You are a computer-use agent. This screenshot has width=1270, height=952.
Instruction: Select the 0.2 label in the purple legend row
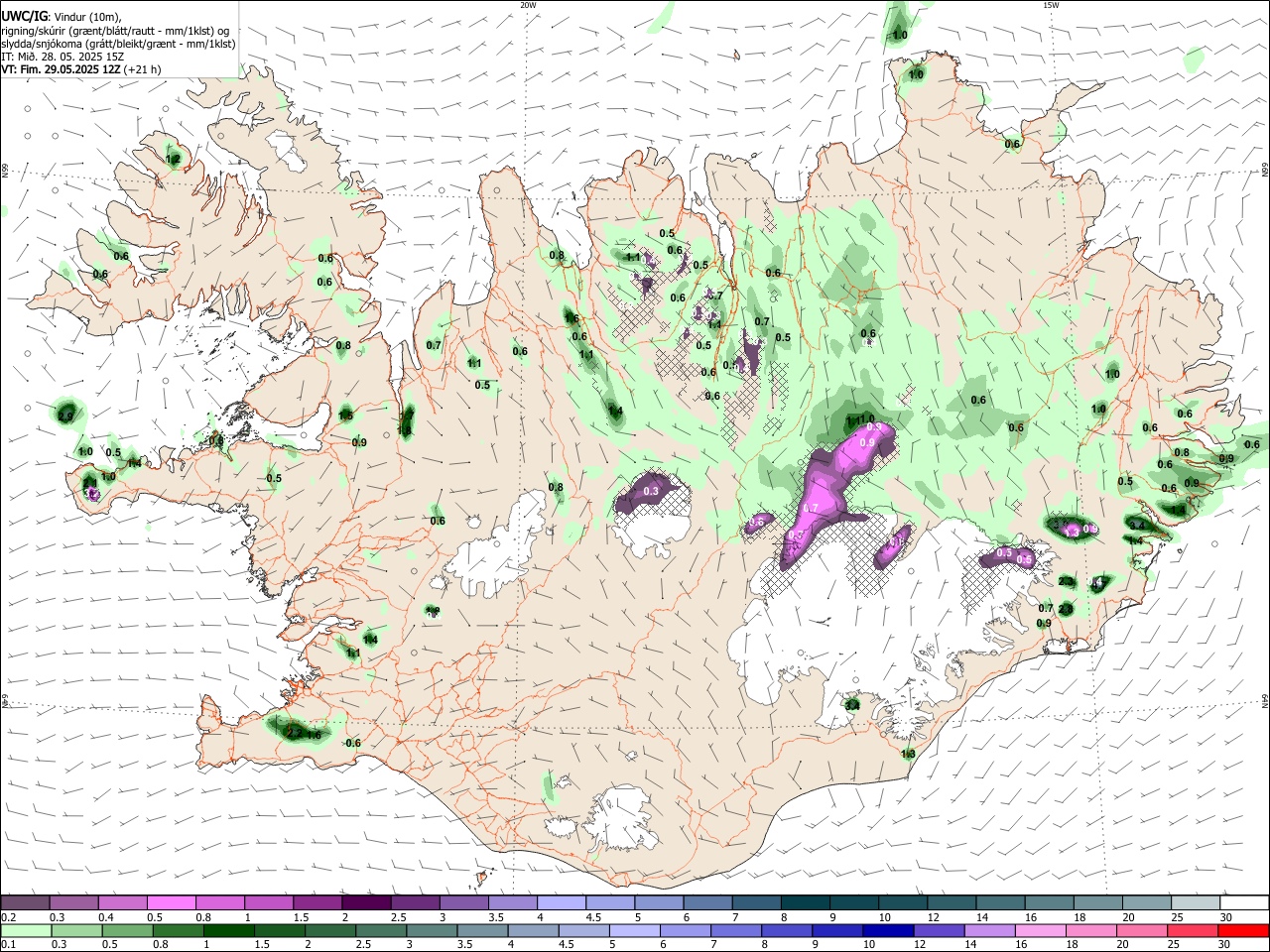pos(7,917)
